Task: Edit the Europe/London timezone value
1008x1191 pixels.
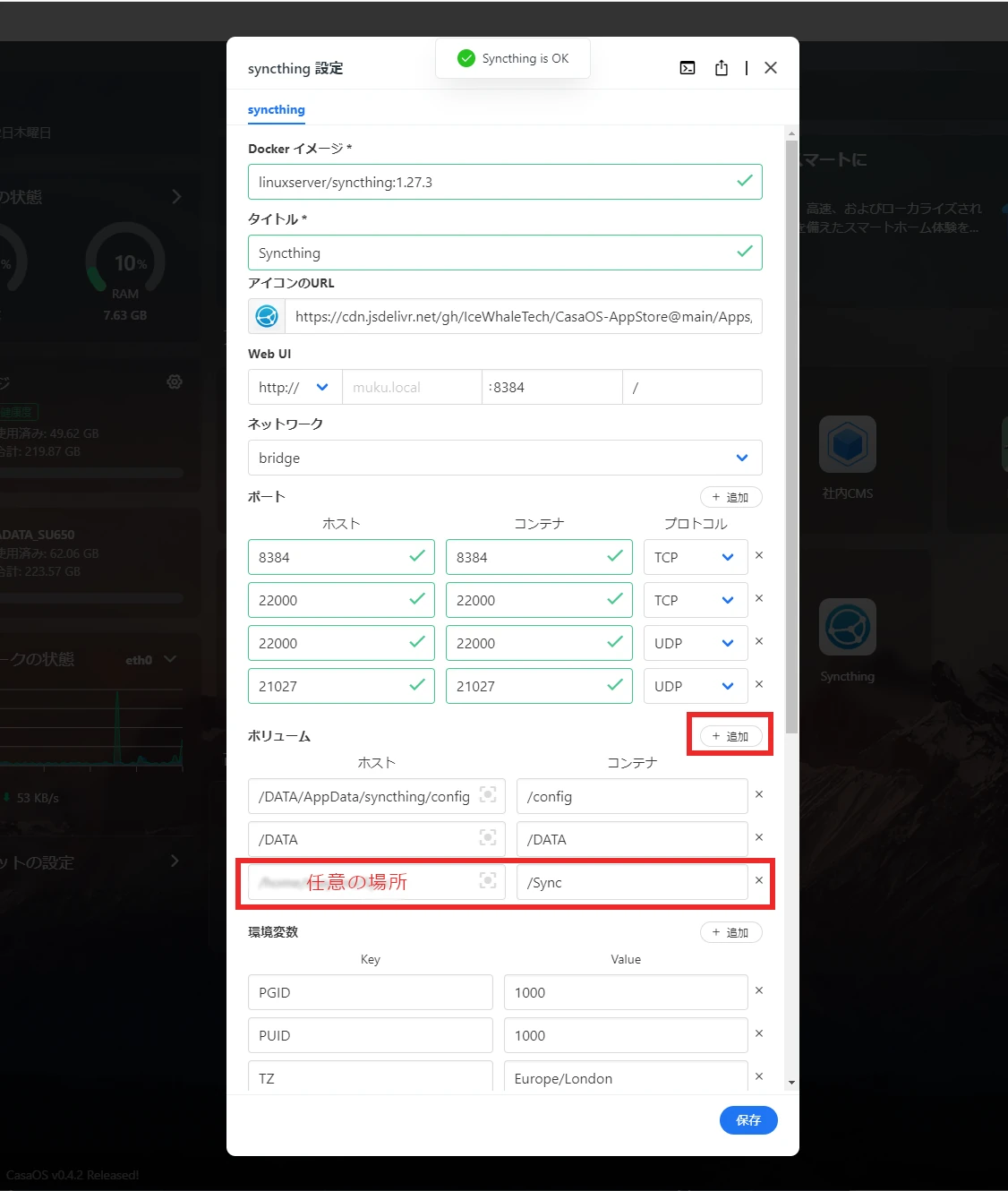Action: pyautogui.click(x=626, y=1076)
